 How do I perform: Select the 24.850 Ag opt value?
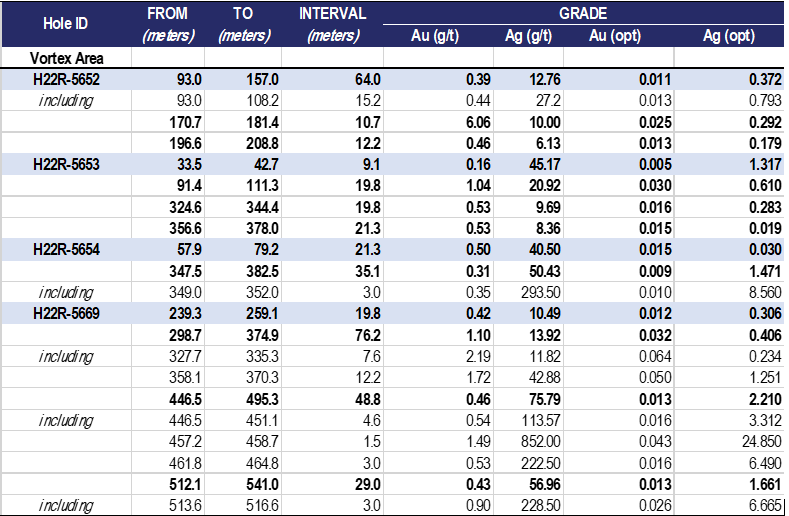point(761,441)
